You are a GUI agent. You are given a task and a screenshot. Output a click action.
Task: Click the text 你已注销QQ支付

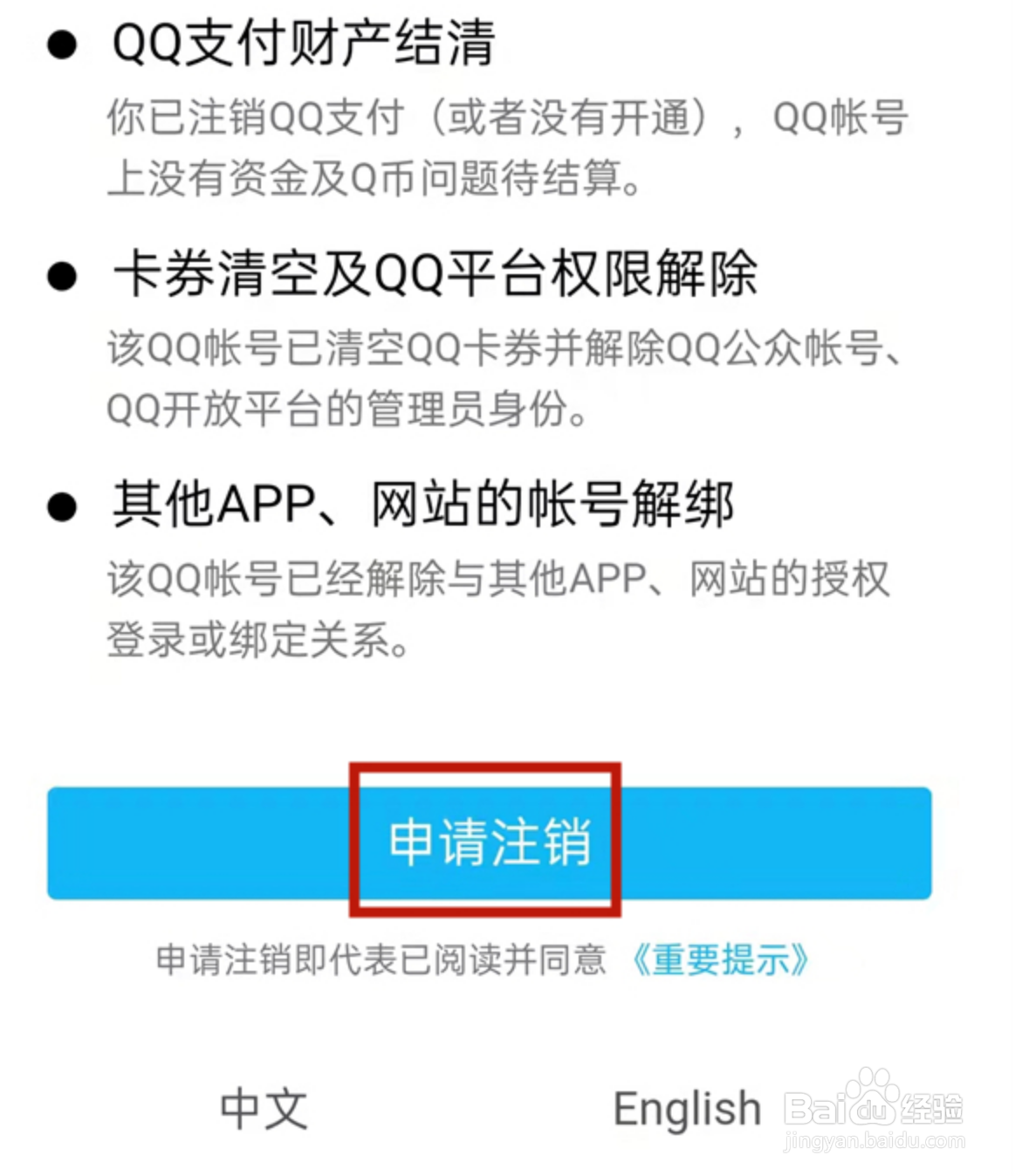[x=256, y=118]
